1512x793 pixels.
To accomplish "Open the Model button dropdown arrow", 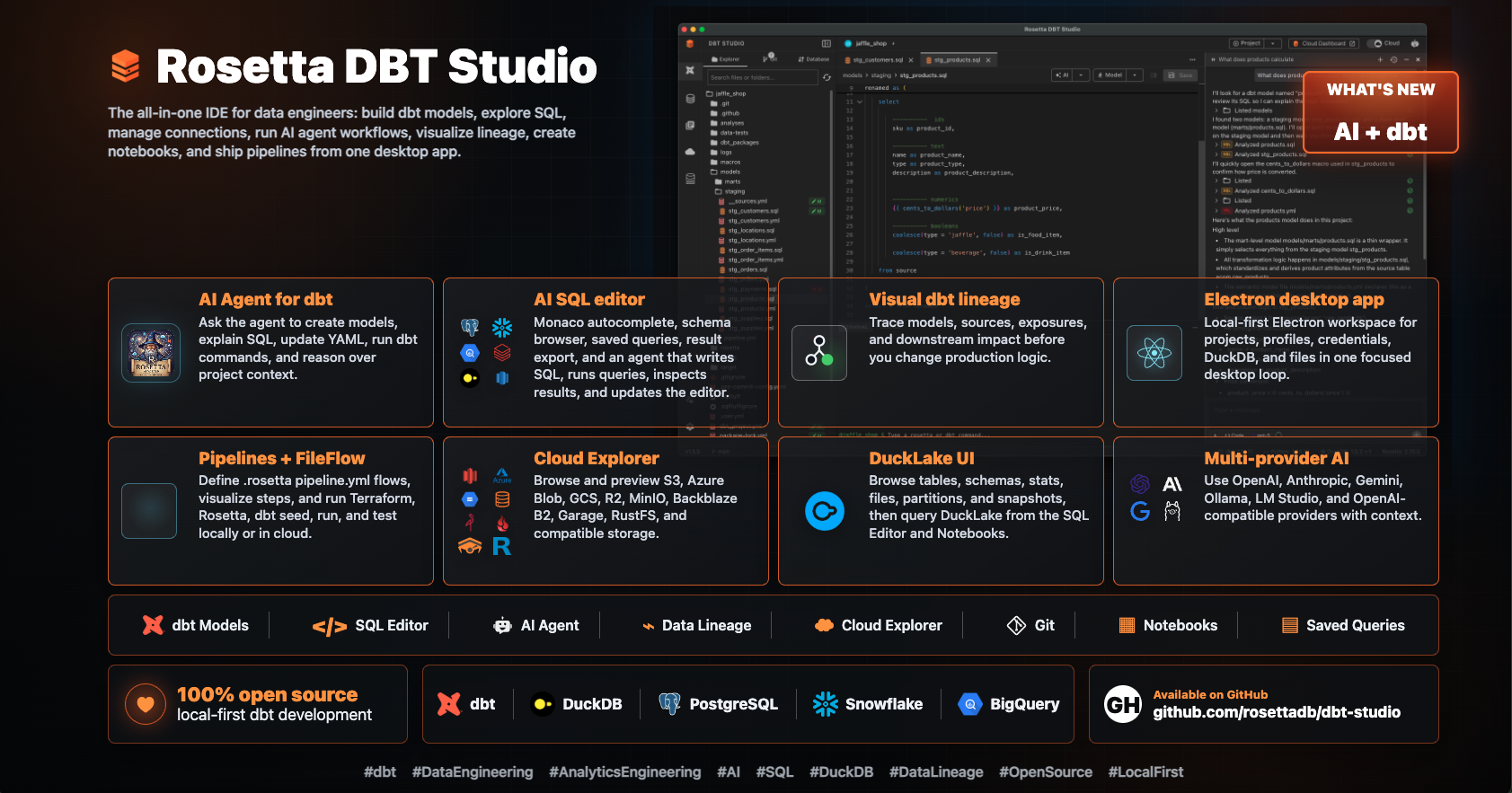I will 1135,75.
